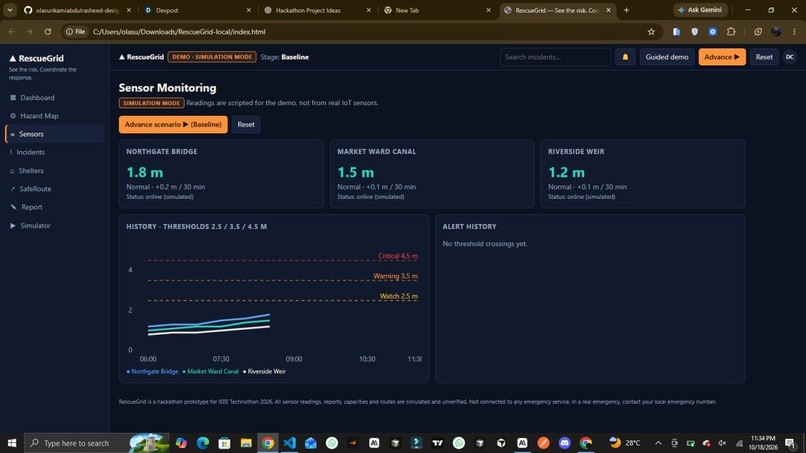This screenshot has width=806, height=453.
Task: Open the shield extension icon in the toolbar
Action: (x=694, y=32)
